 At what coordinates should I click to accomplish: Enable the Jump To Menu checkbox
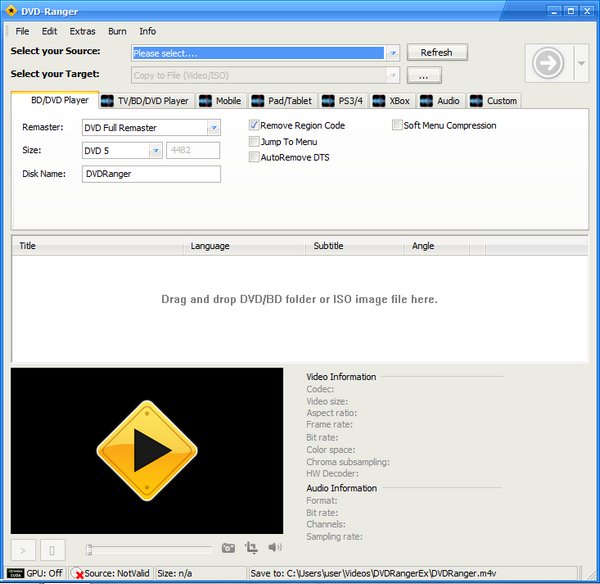pyautogui.click(x=254, y=142)
